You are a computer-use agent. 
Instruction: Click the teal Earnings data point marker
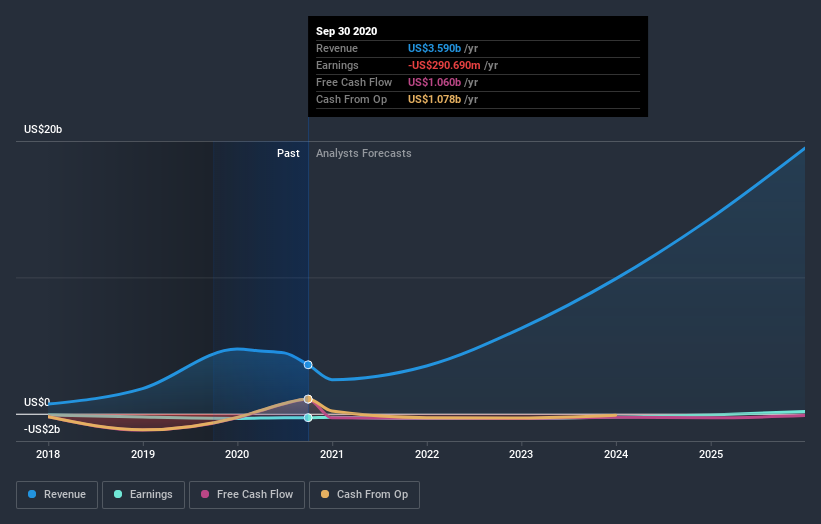tap(308, 417)
